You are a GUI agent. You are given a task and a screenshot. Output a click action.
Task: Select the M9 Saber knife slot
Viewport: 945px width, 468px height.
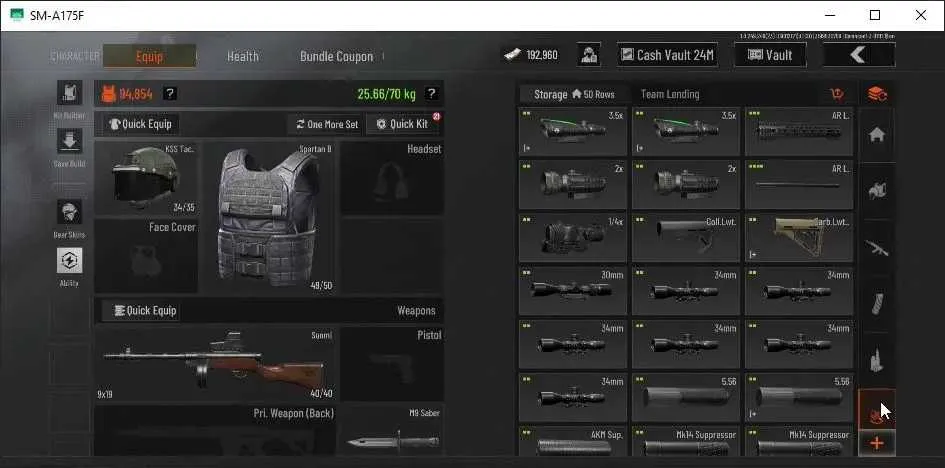(392, 430)
